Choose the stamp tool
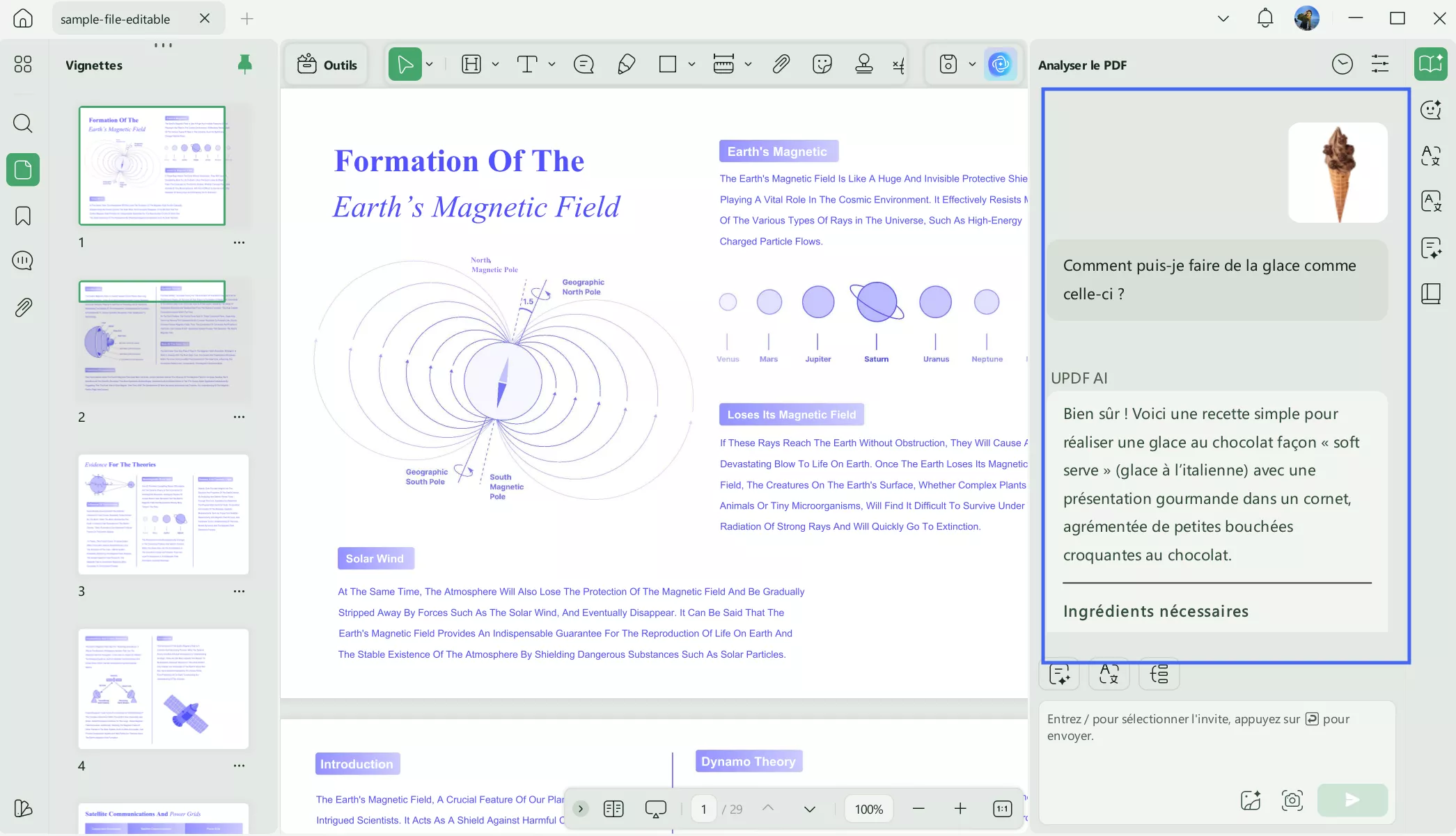This screenshot has height=836, width=1456. pyautogui.click(x=863, y=65)
